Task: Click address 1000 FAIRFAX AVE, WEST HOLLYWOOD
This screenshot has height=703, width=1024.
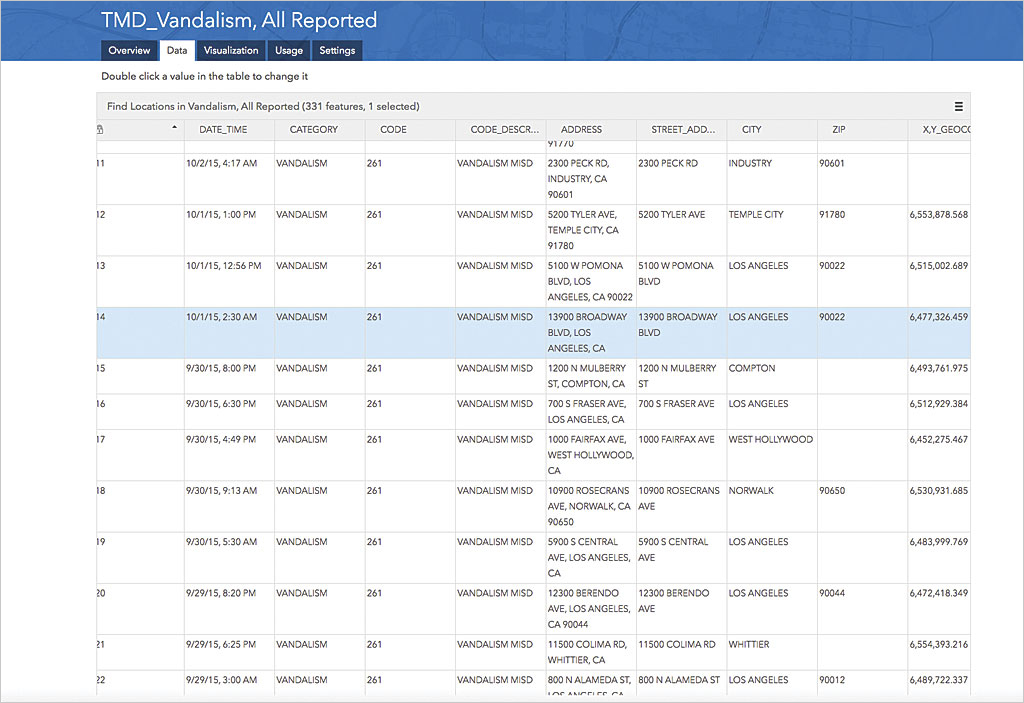Action: pos(590,455)
